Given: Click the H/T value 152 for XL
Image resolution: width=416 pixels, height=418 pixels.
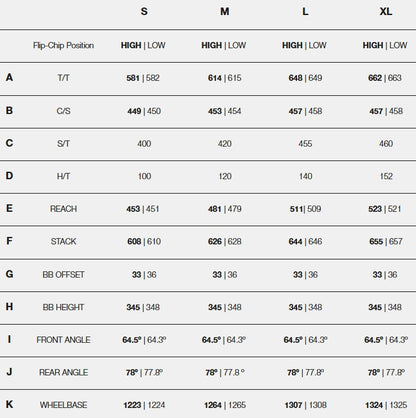Looking at the screenshot, I should click(x=386, y=176).
